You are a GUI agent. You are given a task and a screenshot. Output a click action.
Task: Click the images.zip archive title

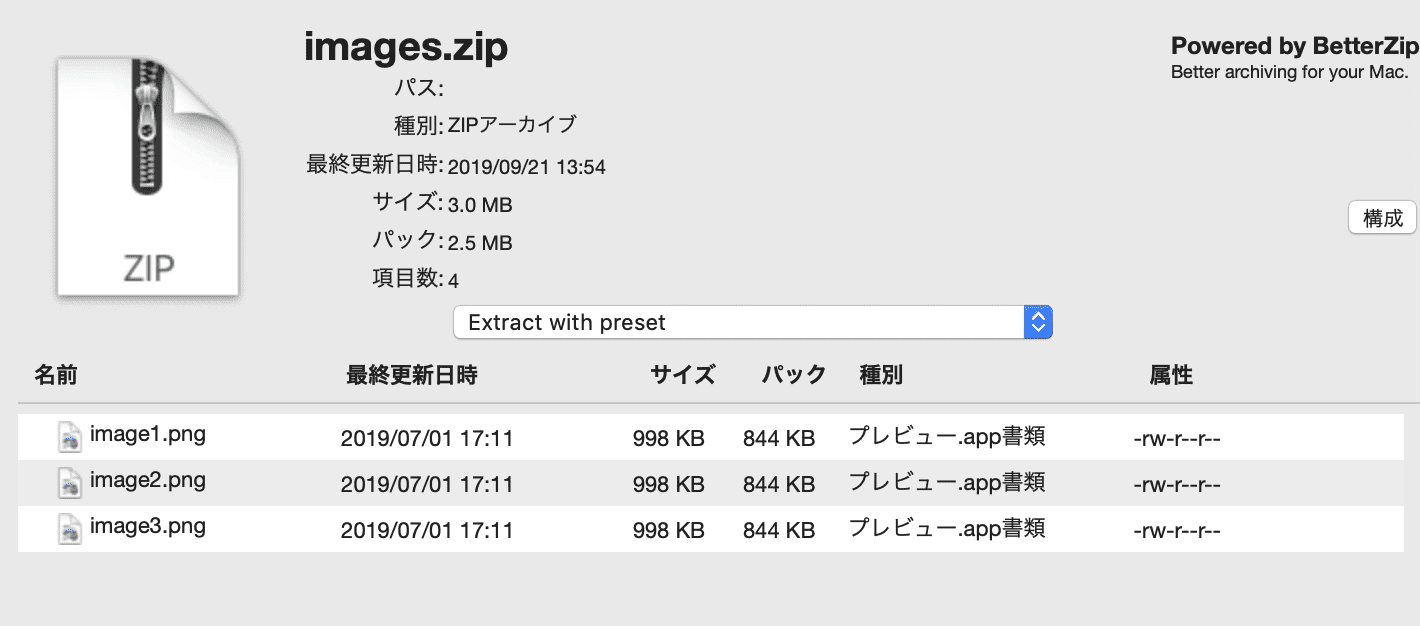pos(406,47)
